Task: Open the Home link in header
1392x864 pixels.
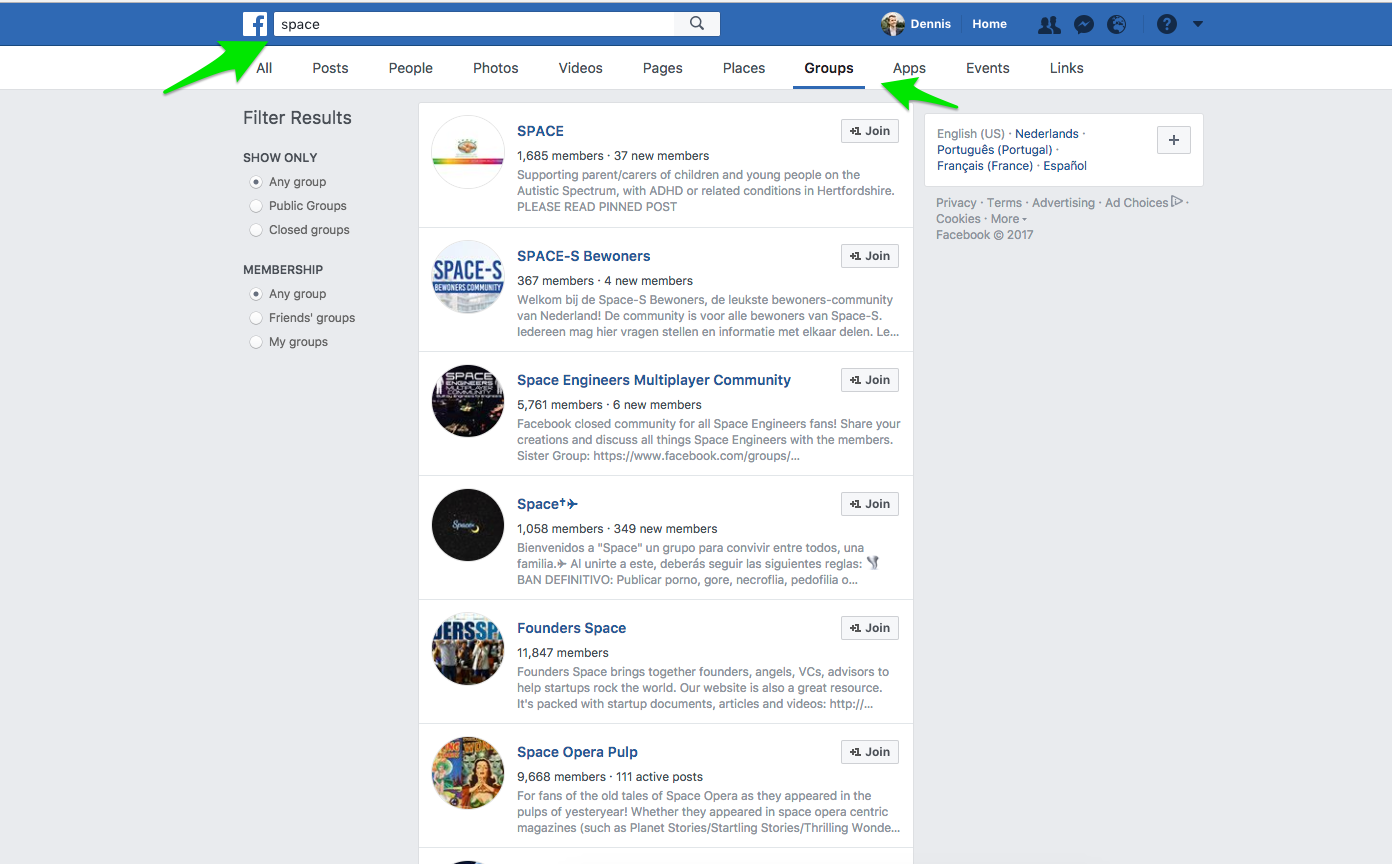Action: [x=989, y=24]
